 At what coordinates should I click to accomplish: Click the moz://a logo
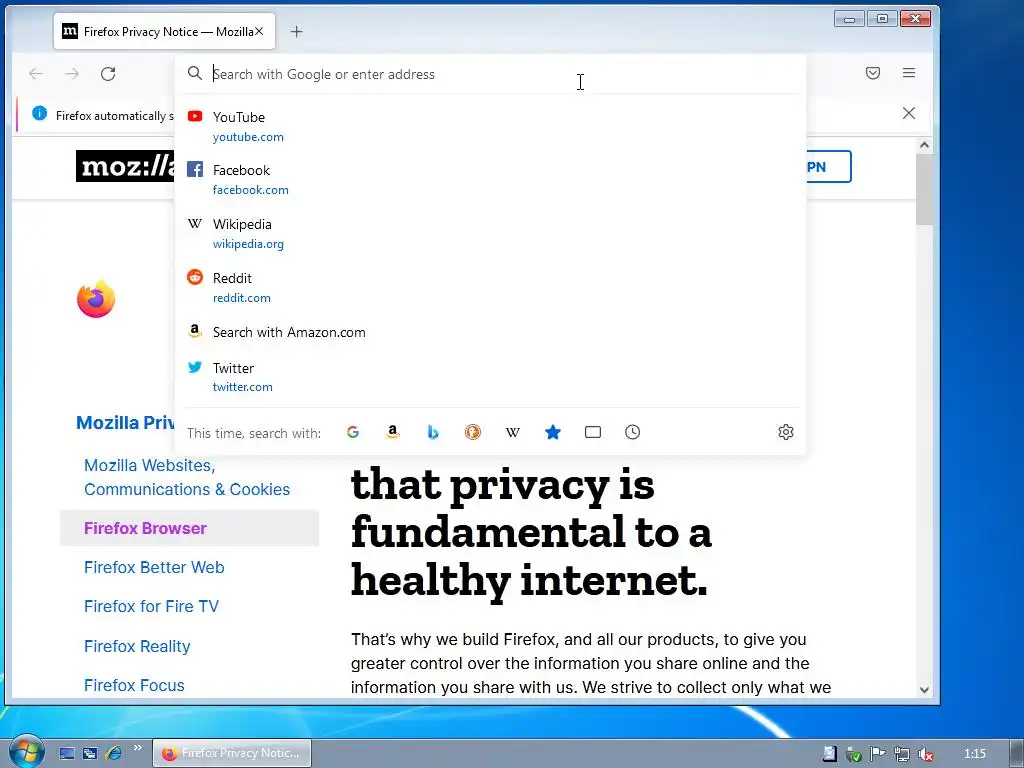click(125, 166)
